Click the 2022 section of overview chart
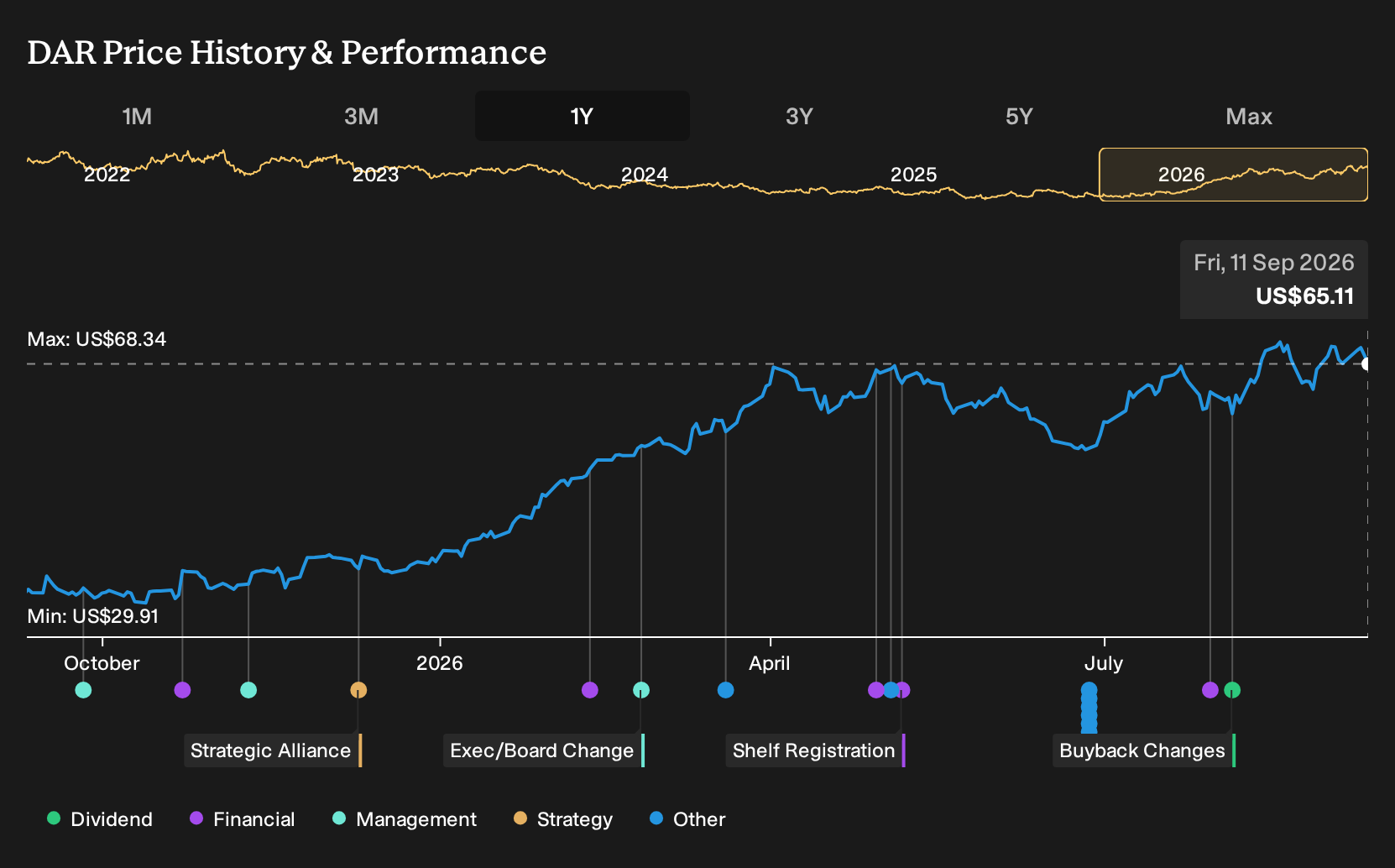This screenshot has height=868, width=1395. (107, 174)
